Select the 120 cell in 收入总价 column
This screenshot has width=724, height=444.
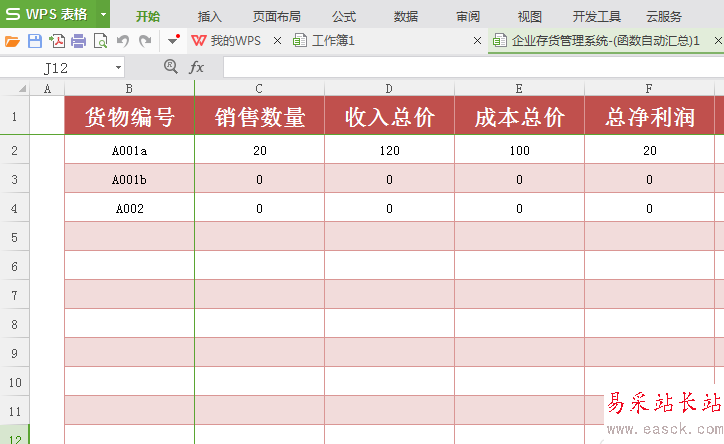point(389,150)
